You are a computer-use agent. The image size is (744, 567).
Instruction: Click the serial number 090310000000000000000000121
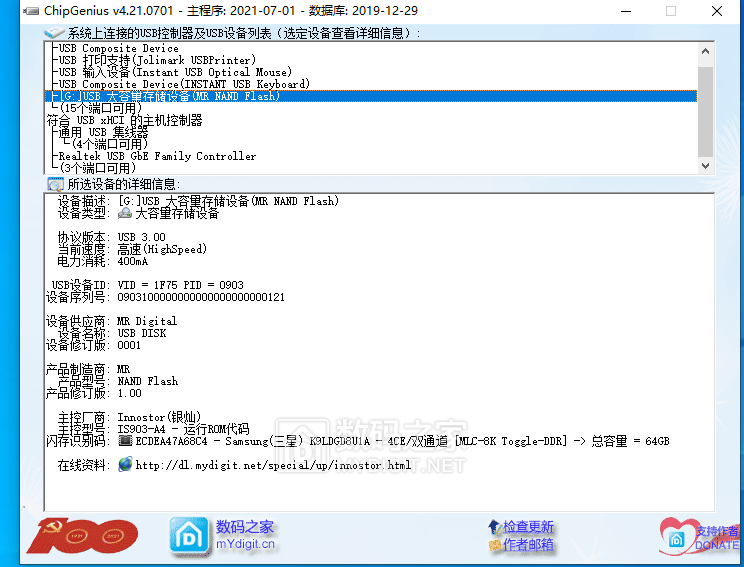pyautogui.click(x=201, y=297)
